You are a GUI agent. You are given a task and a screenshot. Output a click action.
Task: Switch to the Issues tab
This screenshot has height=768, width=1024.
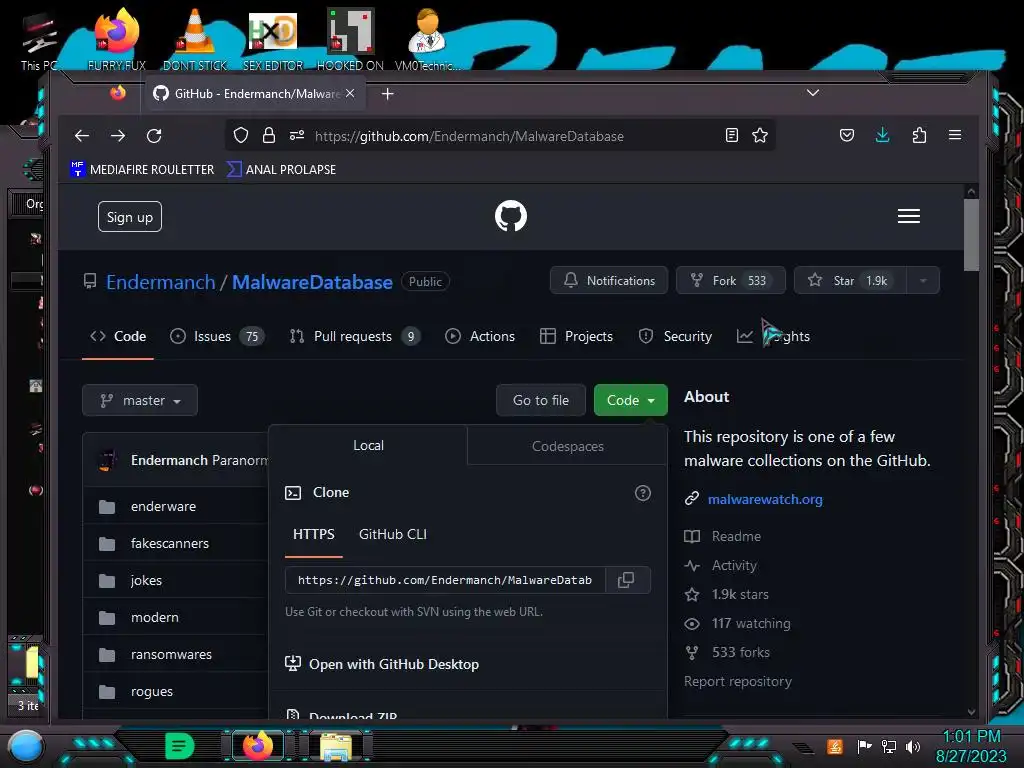[217, 336]
